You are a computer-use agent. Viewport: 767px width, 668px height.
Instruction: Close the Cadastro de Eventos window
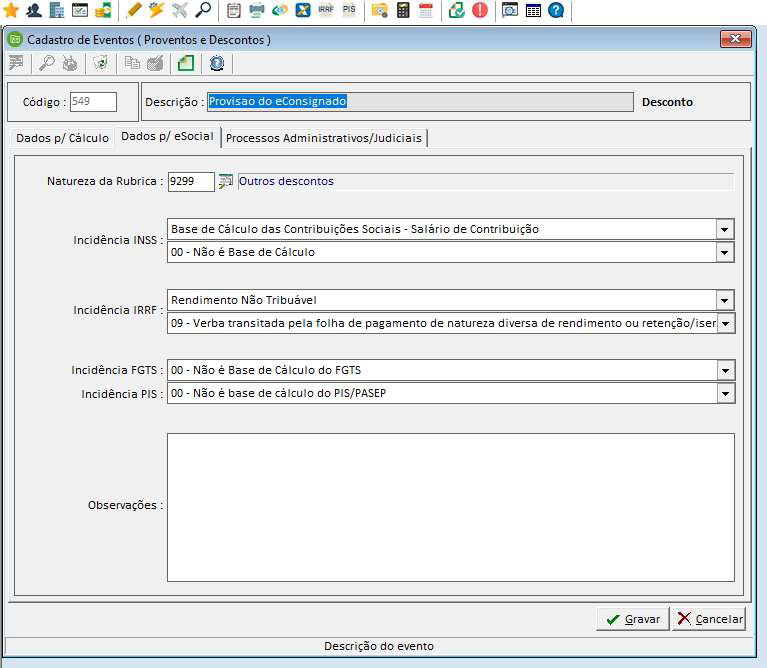point(735,39)
